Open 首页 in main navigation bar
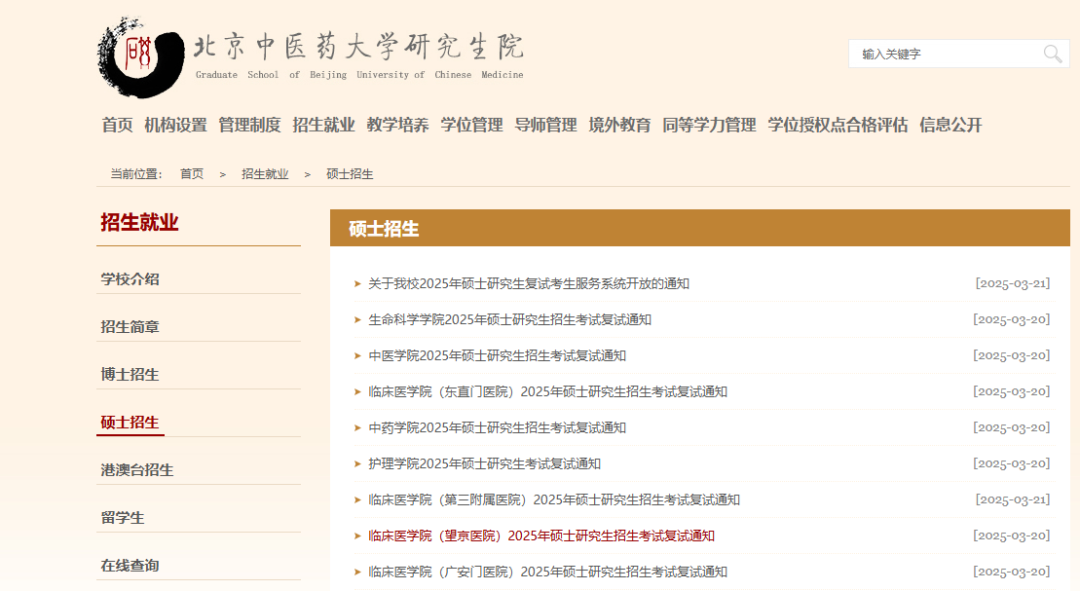 [x=117, y=125]
